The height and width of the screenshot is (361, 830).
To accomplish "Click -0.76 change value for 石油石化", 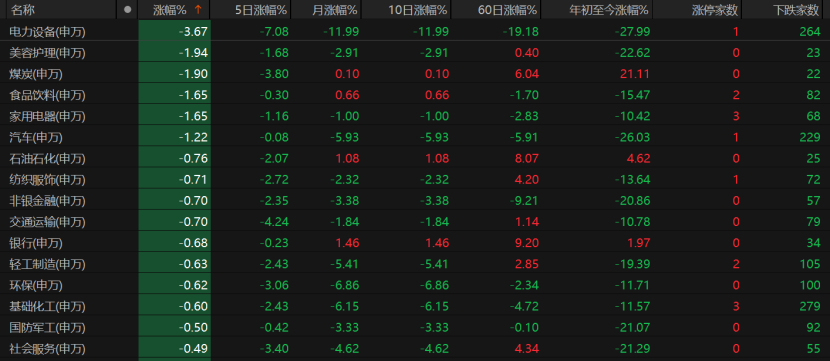I will 193,158.
